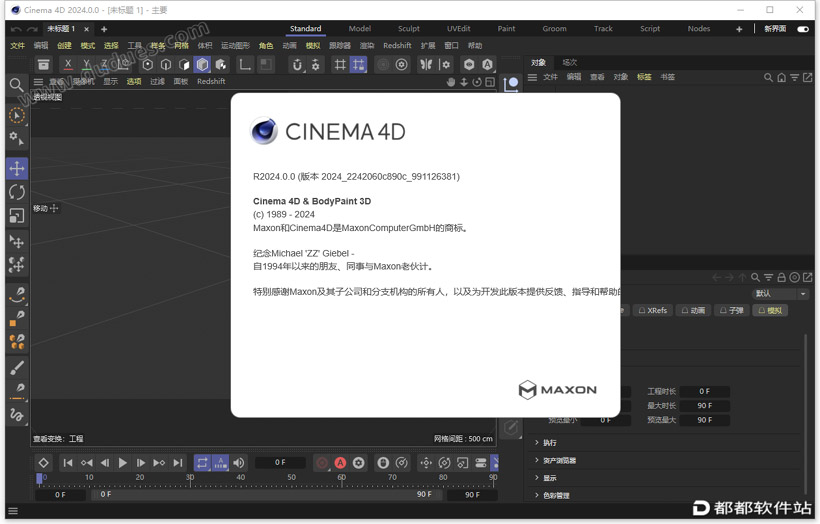
Task: Open the 默认 mode dropdown arrow
Action: click(x=803, y=294)
